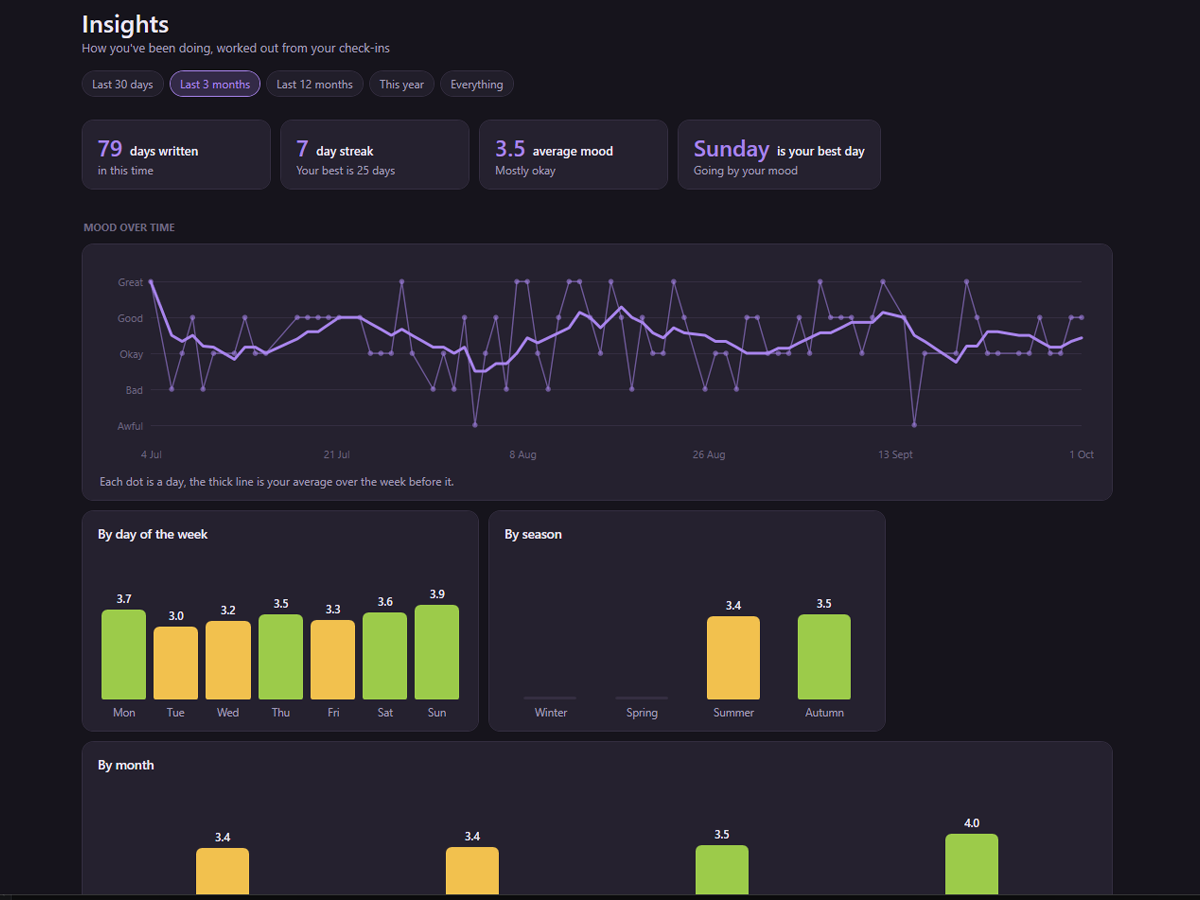
Task: Click the By season title
Action: [x=533, y=535]
